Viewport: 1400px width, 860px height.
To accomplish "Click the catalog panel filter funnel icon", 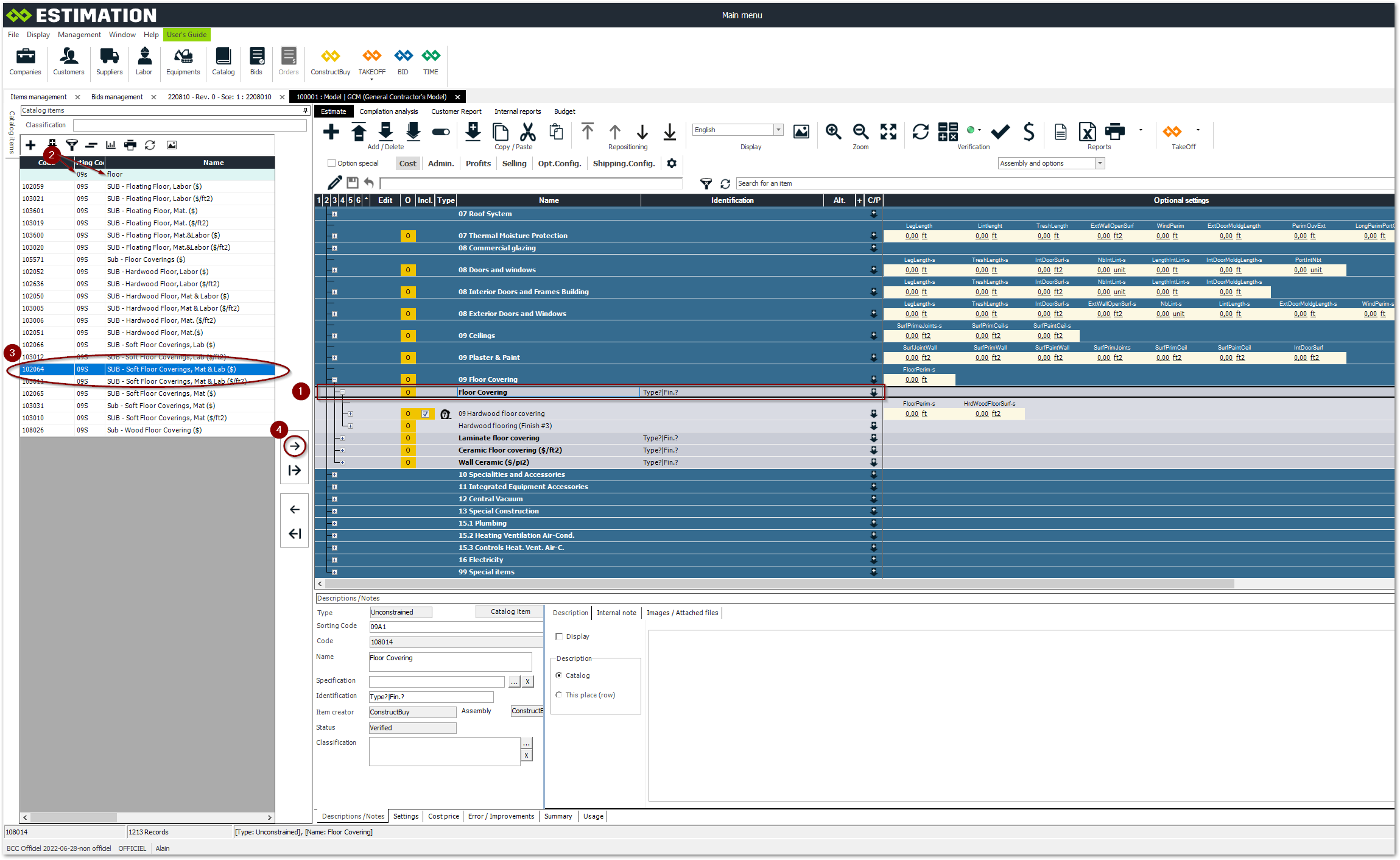I will [x=72, y=145].
